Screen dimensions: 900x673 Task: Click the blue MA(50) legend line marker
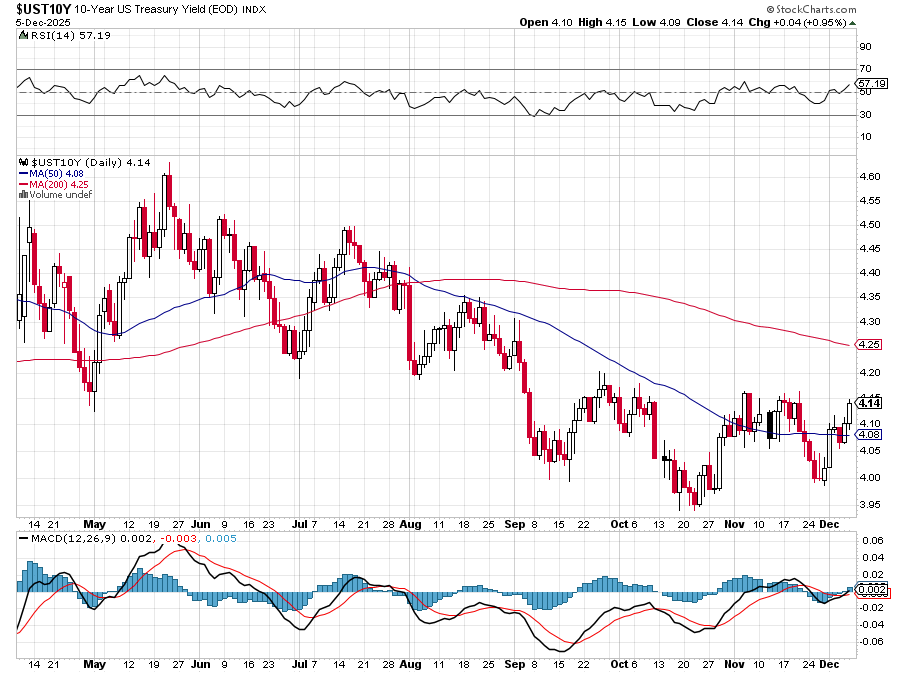point(24,173)
